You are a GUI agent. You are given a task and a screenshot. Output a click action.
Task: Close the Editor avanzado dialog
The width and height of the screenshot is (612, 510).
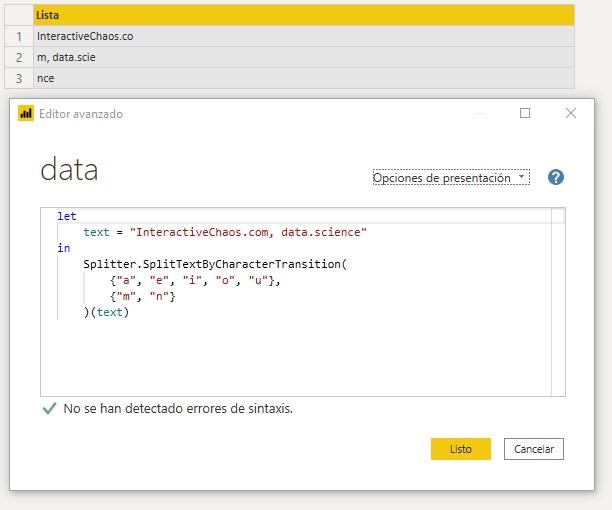[x=571, y=113]
